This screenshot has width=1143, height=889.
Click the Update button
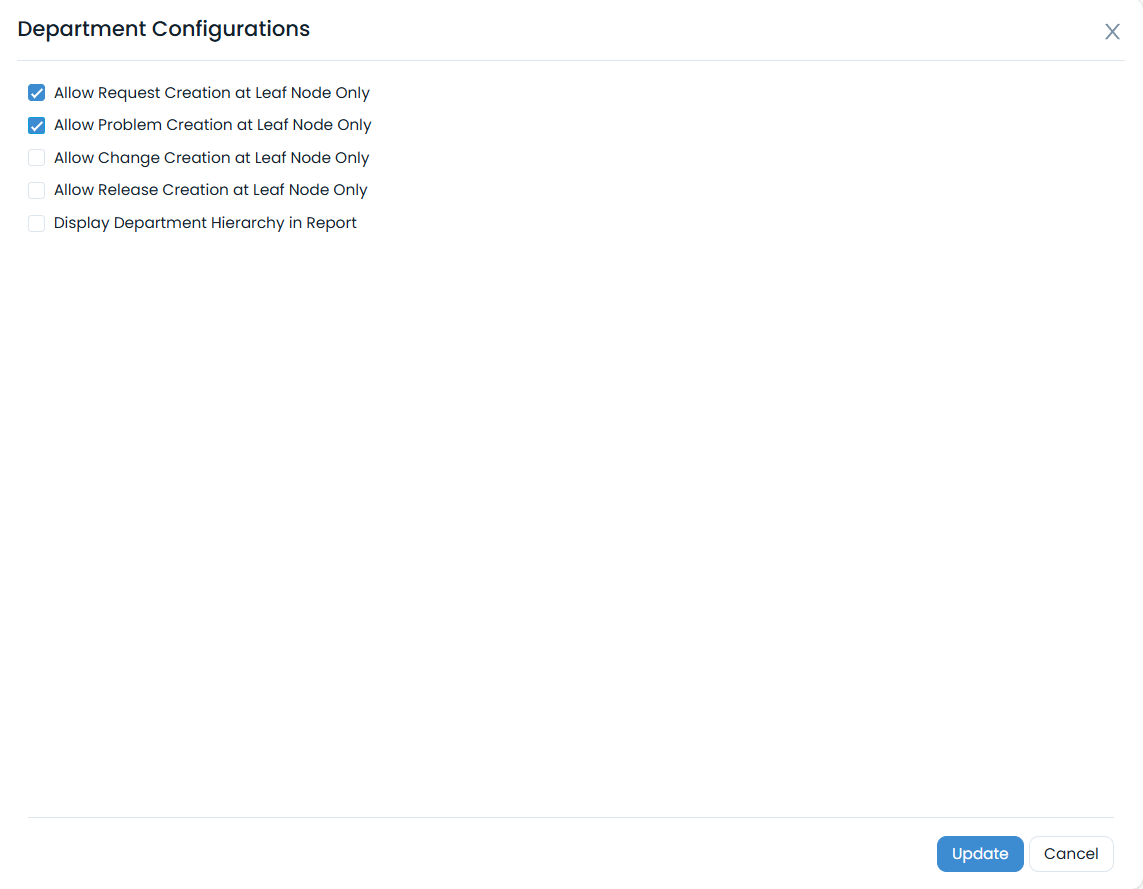(979, 854)
